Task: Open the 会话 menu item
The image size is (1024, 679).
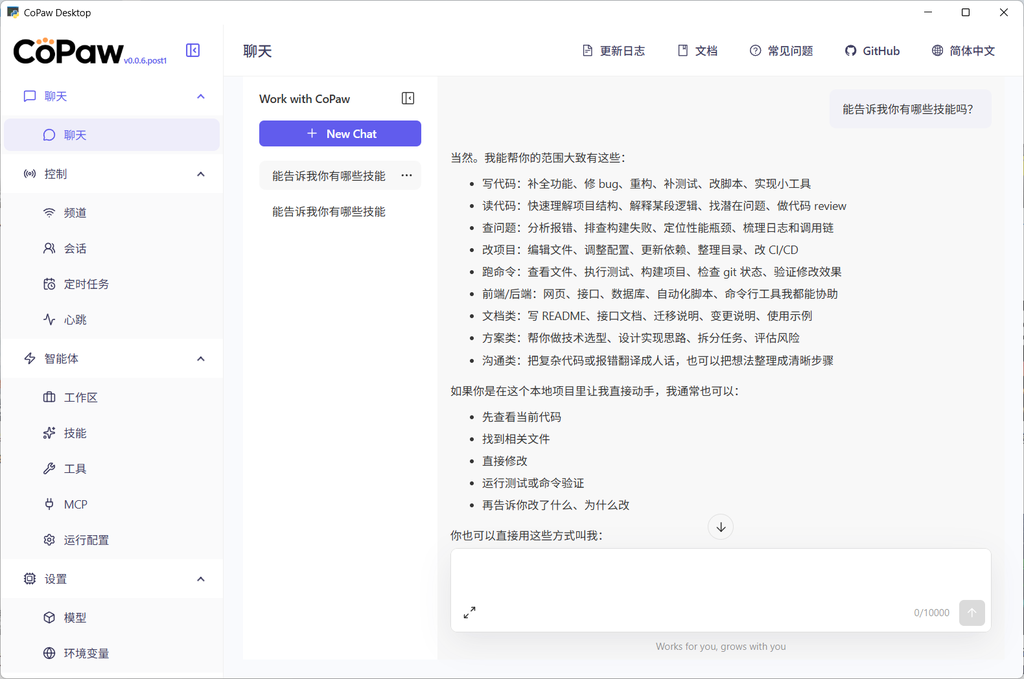Action: tap(112, 248)
